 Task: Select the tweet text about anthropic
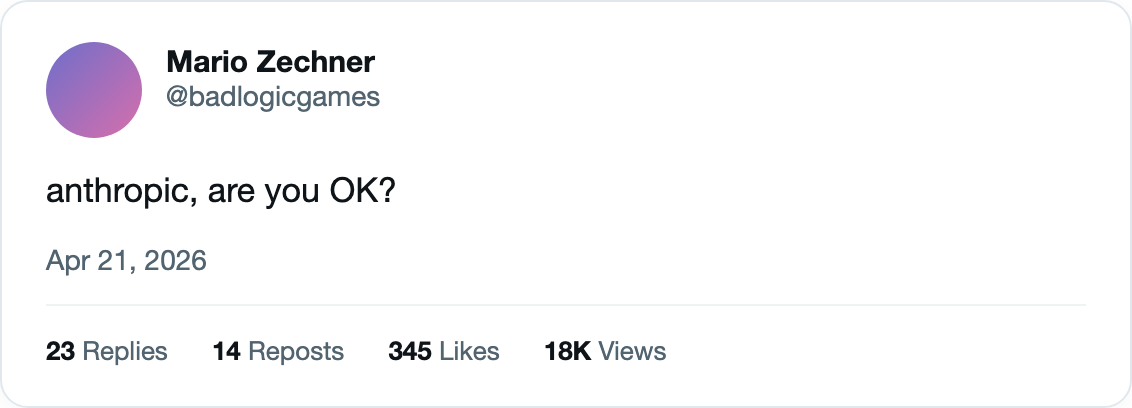[x=221, y=192]
